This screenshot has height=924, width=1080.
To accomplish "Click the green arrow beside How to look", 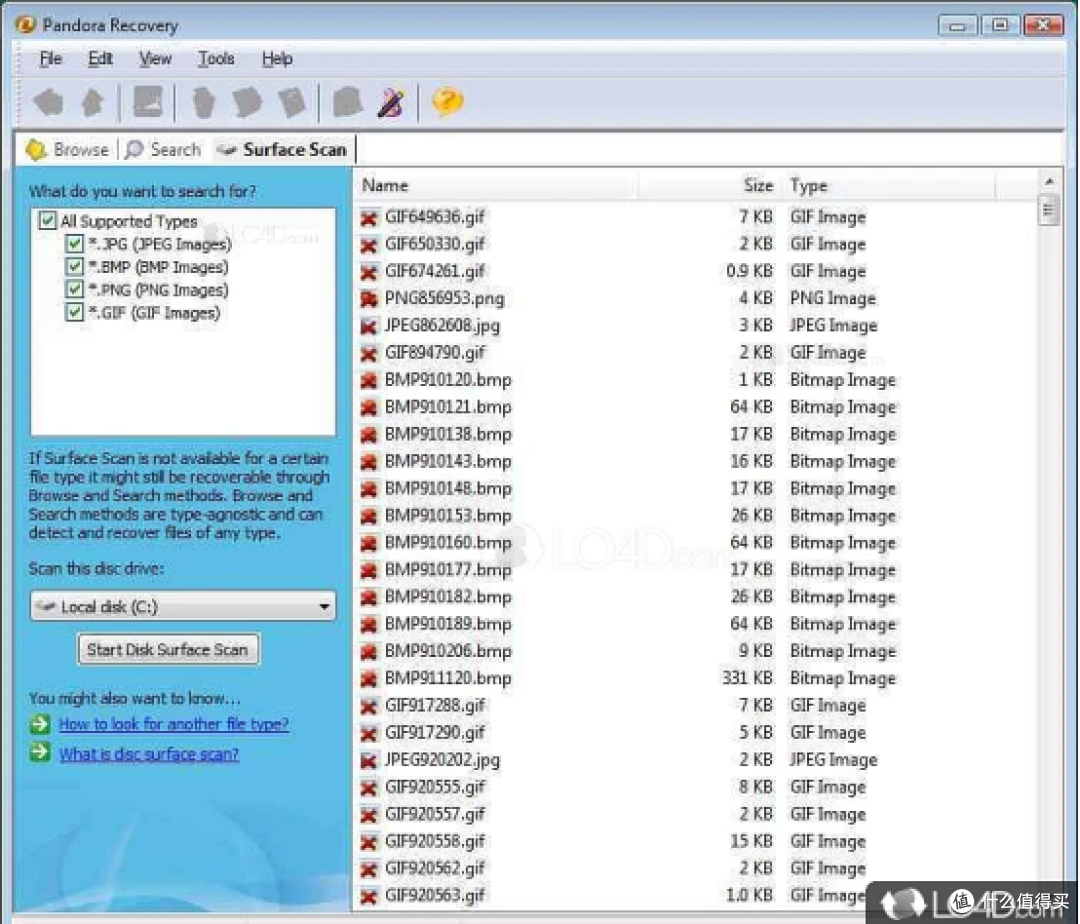I will [41, 724].
